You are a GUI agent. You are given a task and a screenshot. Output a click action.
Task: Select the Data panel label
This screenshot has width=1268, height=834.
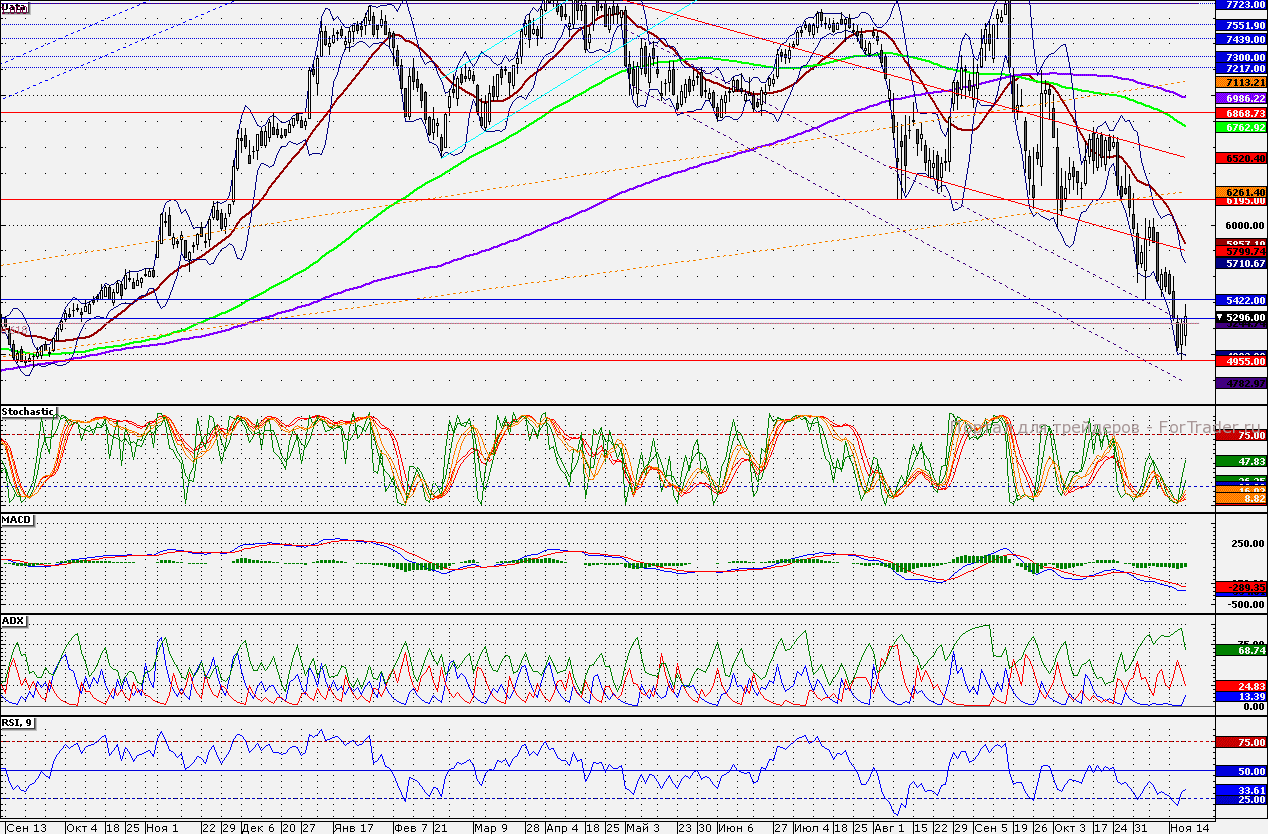point(15,7)
